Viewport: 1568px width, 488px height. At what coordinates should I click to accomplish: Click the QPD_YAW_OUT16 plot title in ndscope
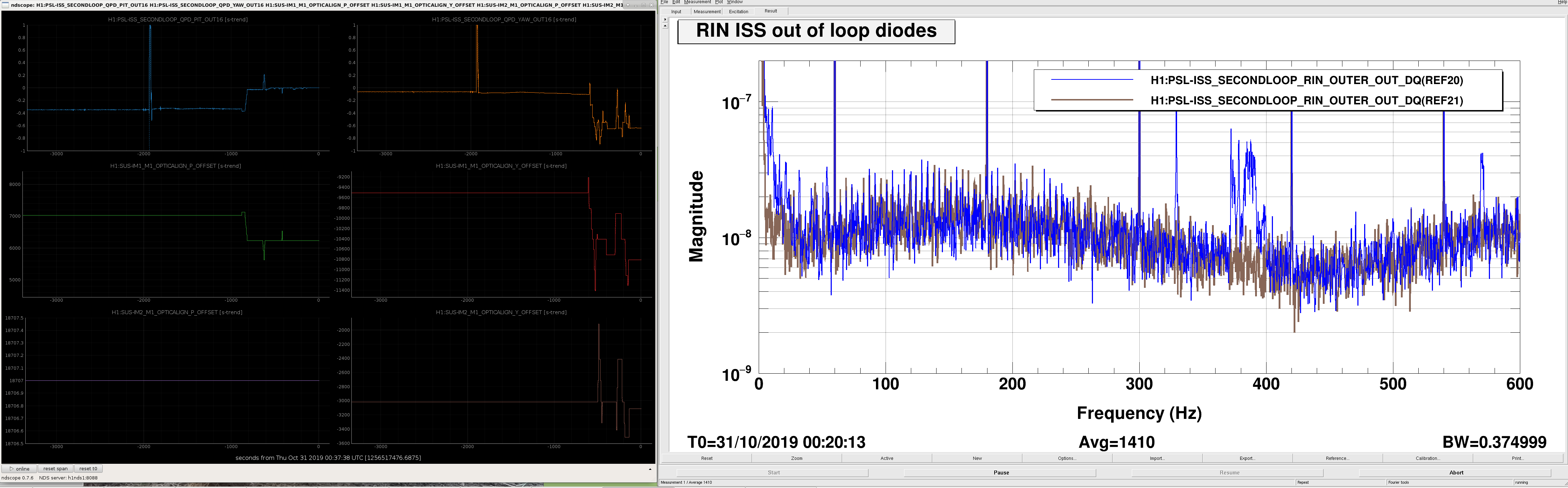[x=504, y=20]
